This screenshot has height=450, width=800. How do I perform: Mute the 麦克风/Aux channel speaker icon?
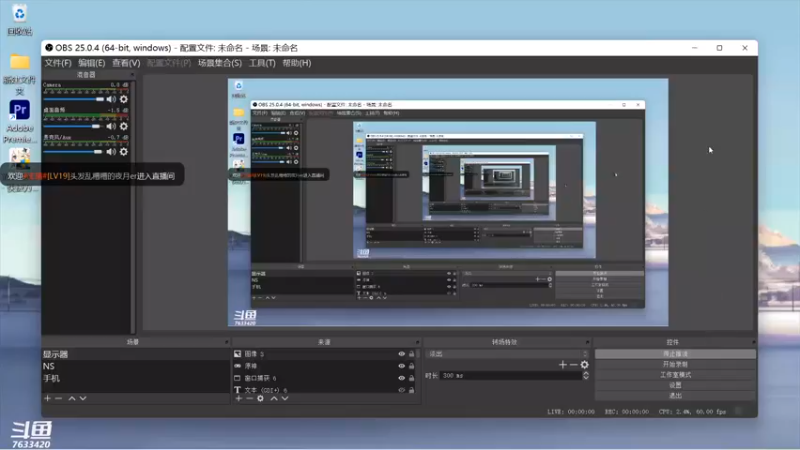(111, 152)
